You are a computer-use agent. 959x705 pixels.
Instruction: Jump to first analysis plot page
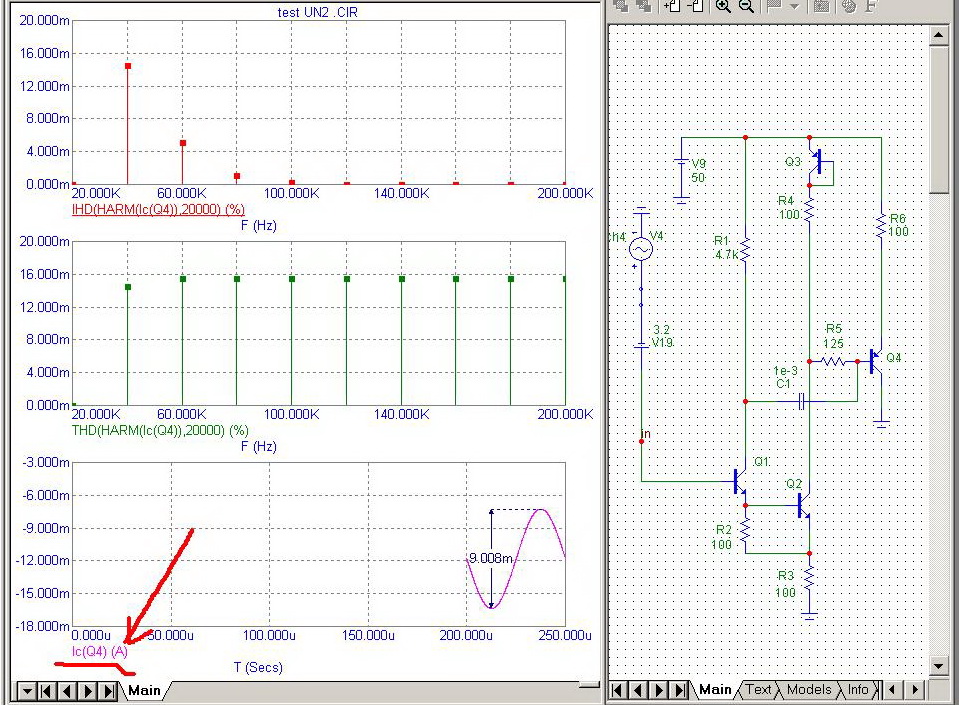[x=46, y=692]
